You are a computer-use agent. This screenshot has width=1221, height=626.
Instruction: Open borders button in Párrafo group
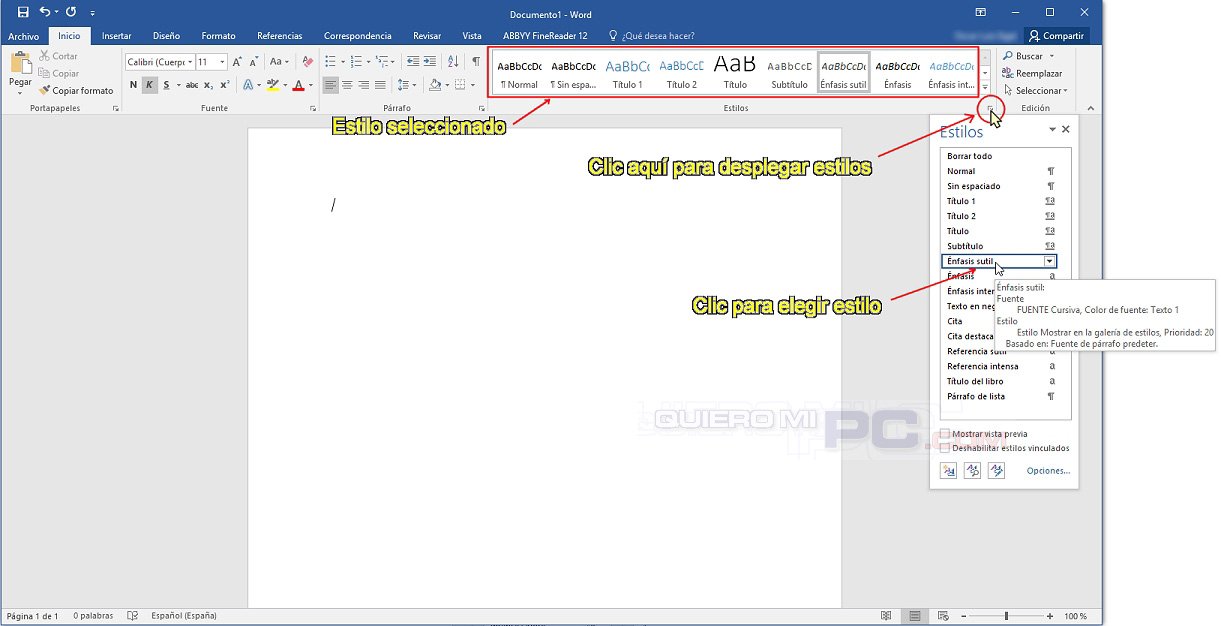(x=459, y=85)
